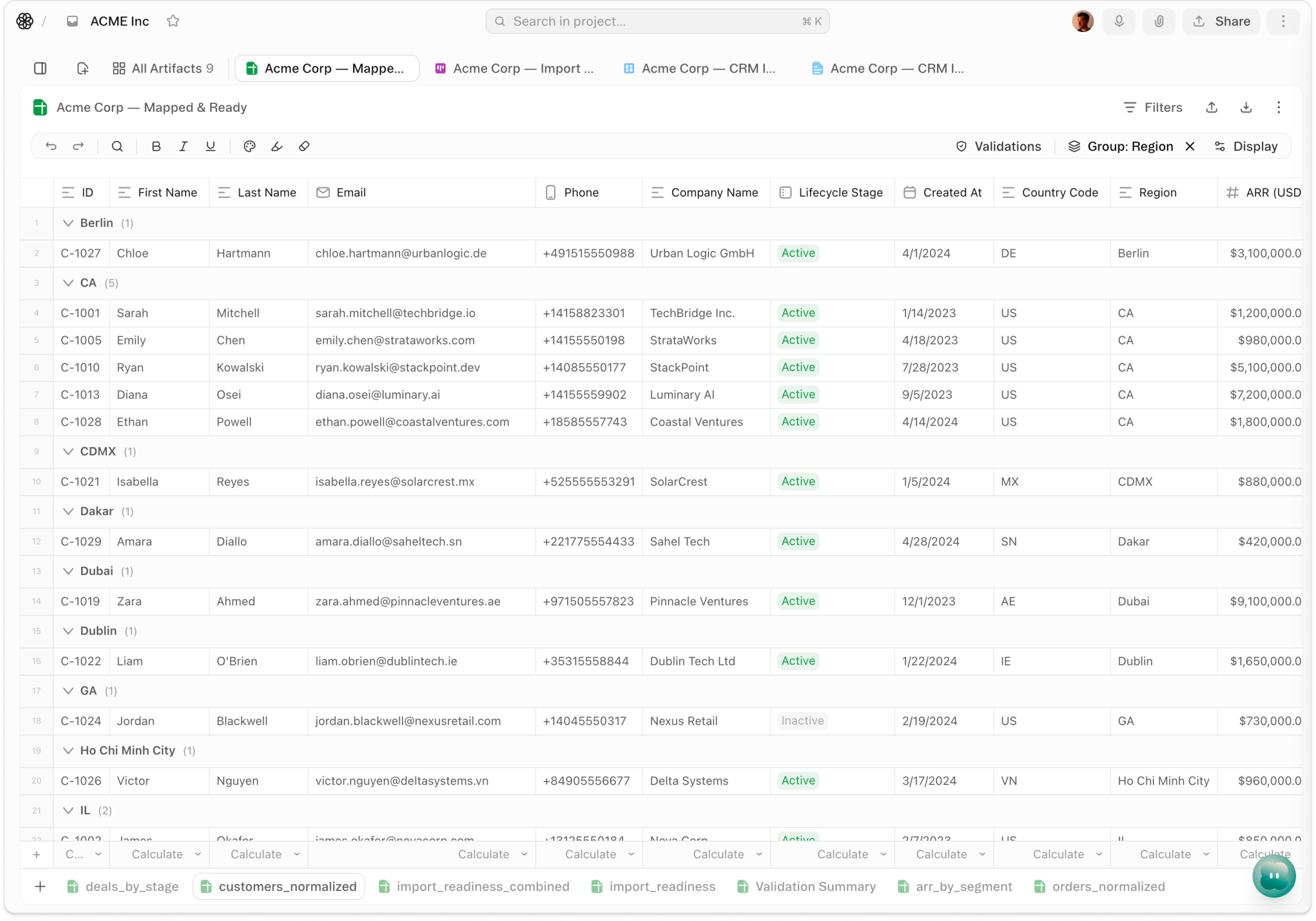Open Calculate dropdown under Email column

[x=492, y=854]
